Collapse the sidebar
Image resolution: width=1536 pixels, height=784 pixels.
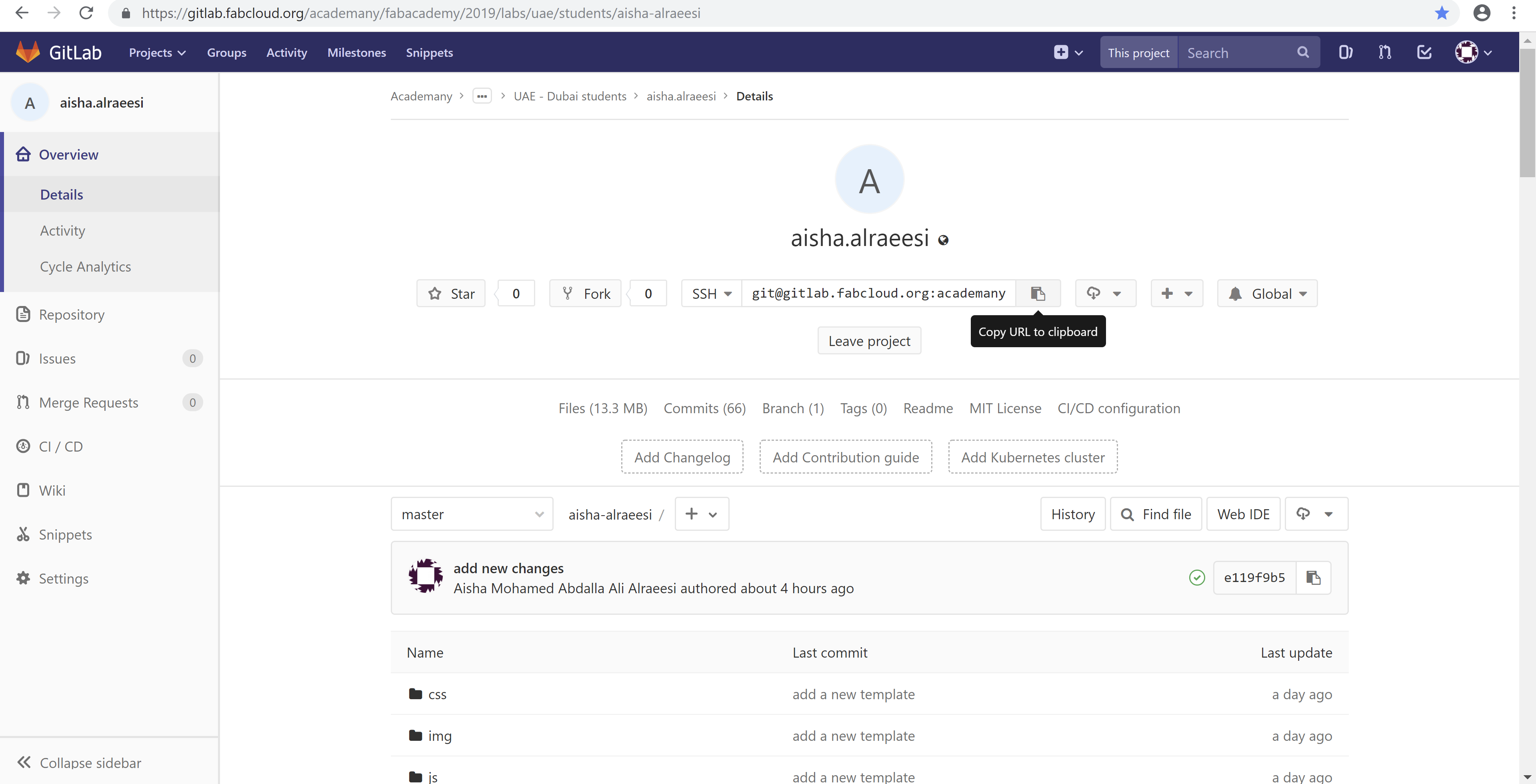click(x=80, y=762)
